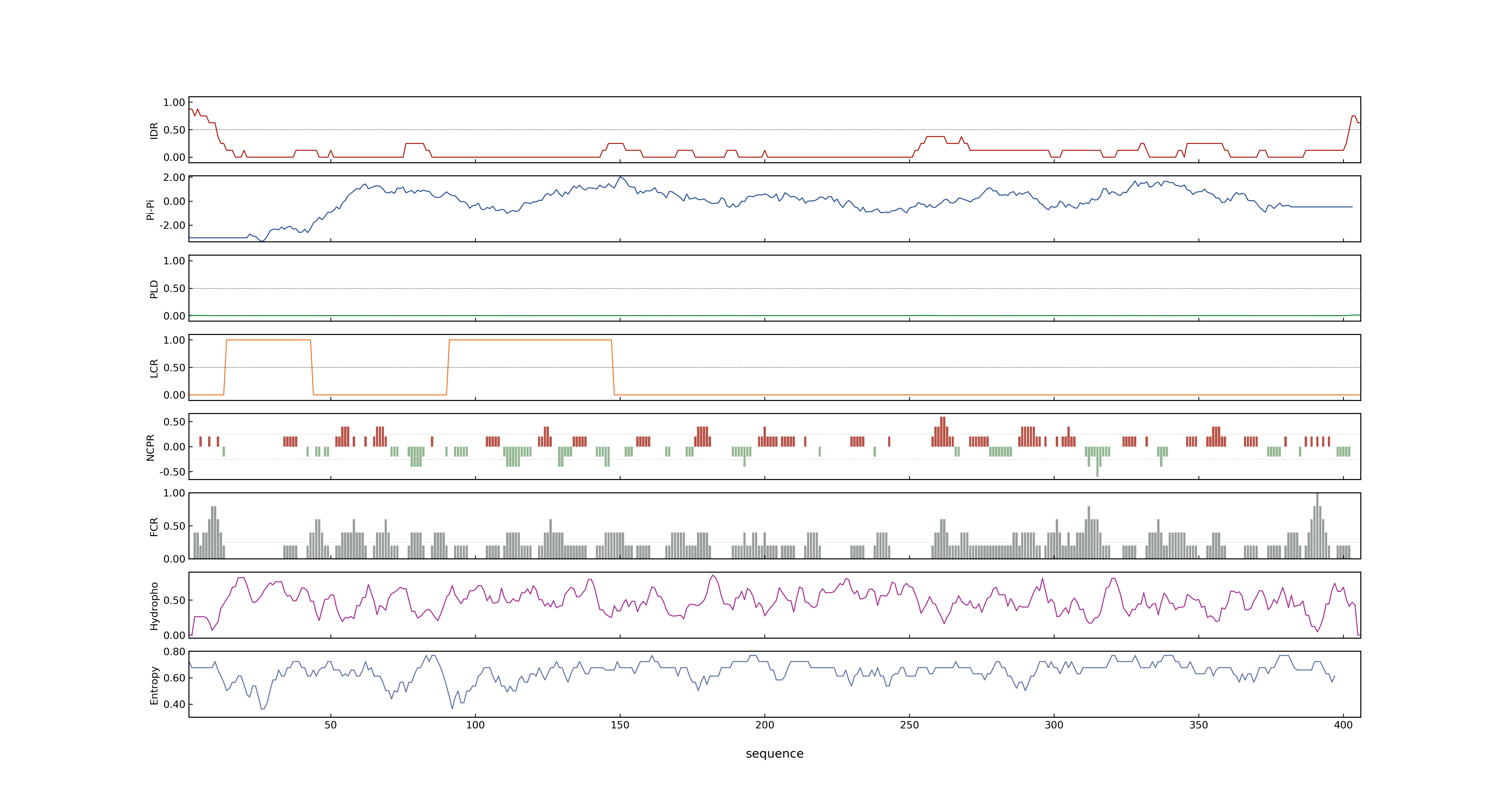The height and width of the screenshot is (806, 1512).
Task: Click the second LCR plateau between 100 and 150
Action: tap(530, 340)
